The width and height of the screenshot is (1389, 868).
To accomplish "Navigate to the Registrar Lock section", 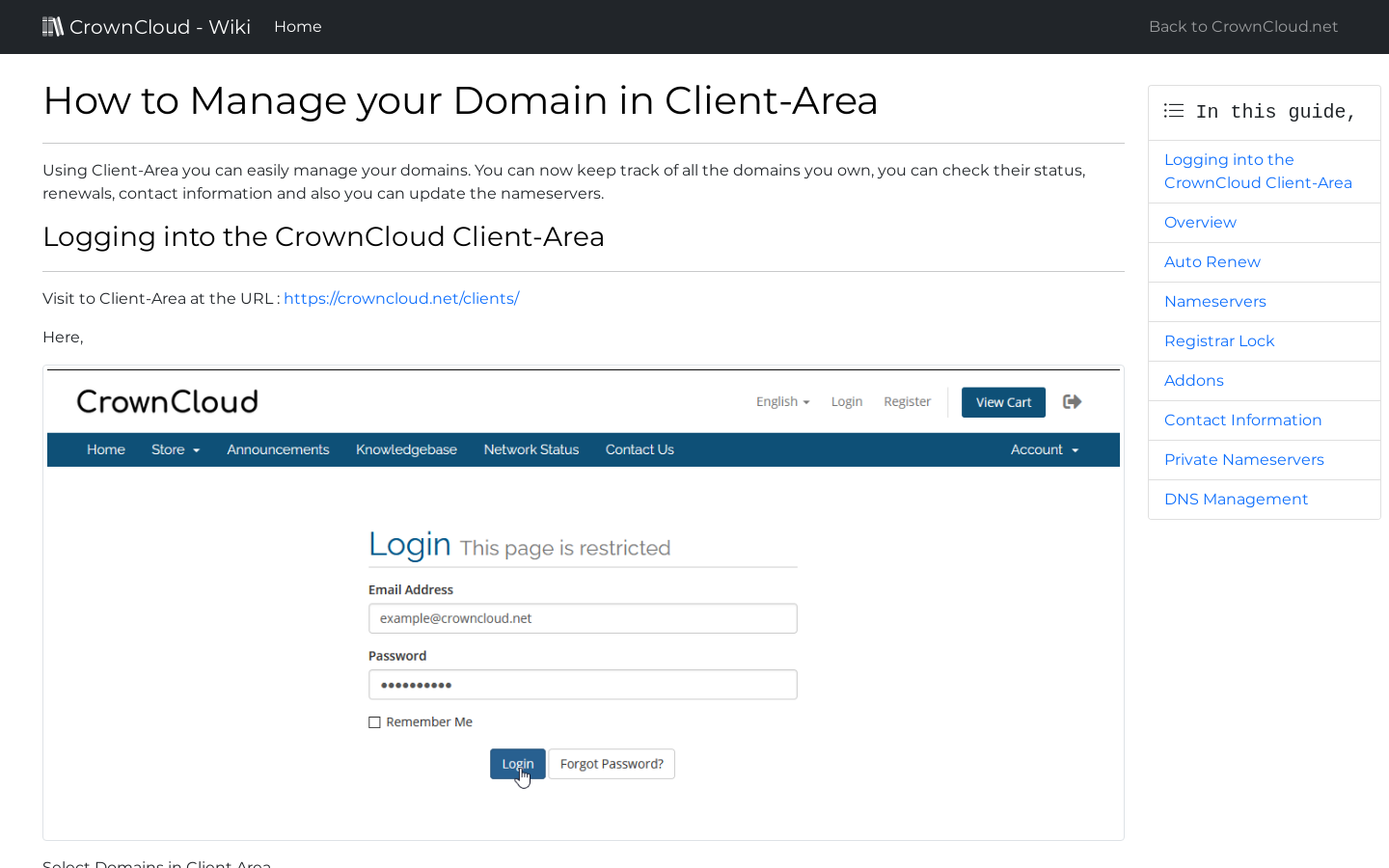I will [1219, 340].
